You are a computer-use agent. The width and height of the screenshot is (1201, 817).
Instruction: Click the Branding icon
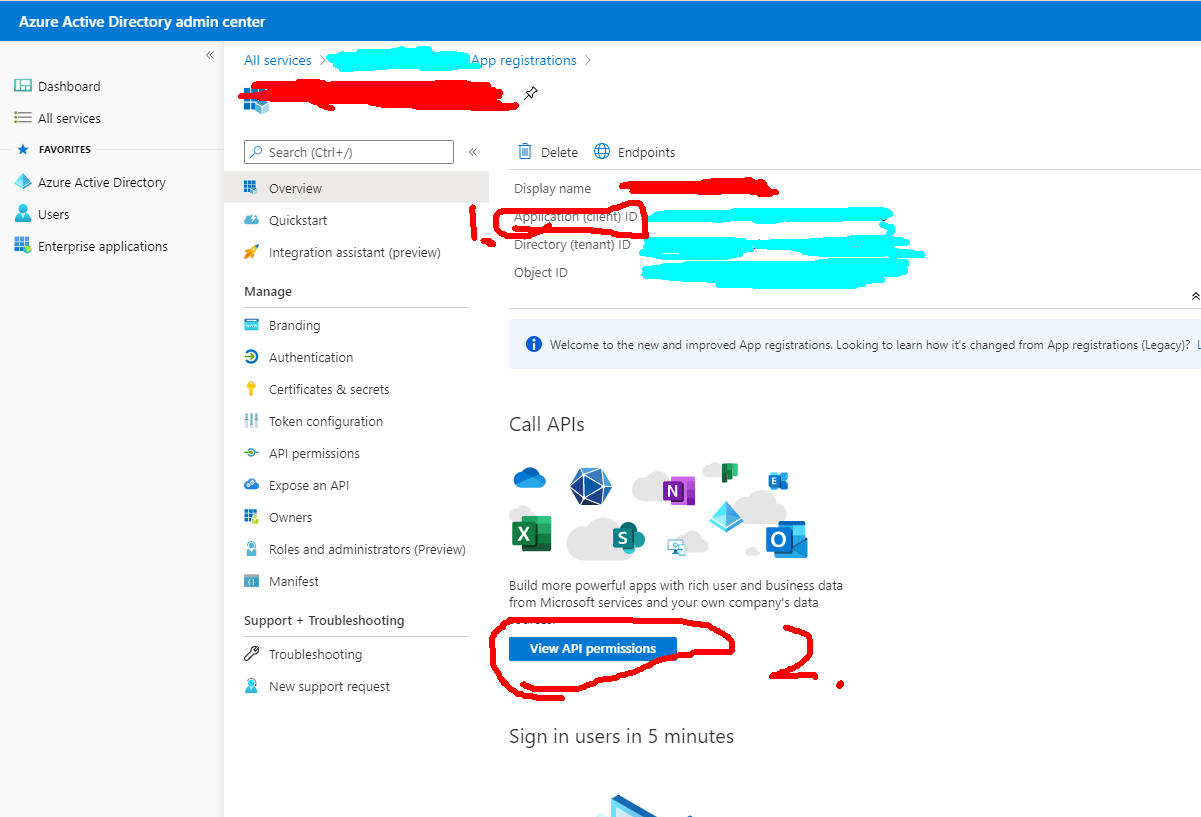251,325
